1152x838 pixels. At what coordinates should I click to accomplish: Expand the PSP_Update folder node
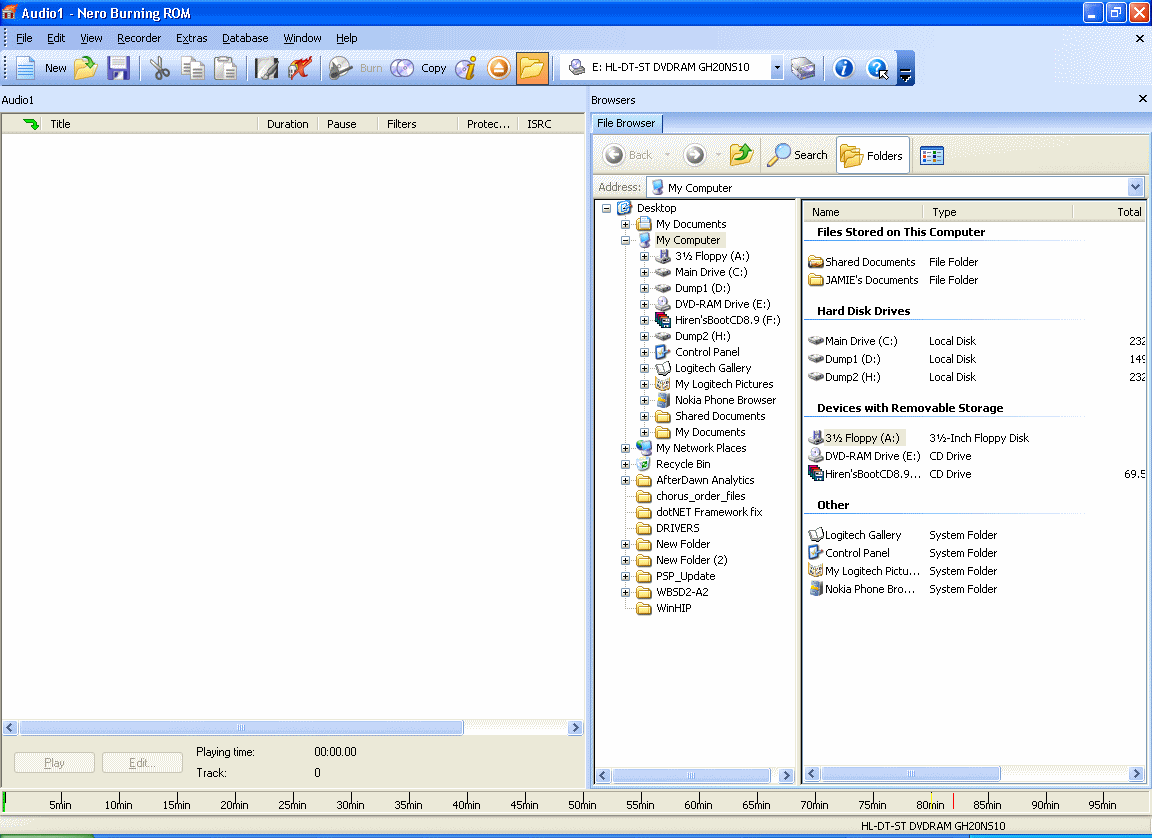[625, 577]
